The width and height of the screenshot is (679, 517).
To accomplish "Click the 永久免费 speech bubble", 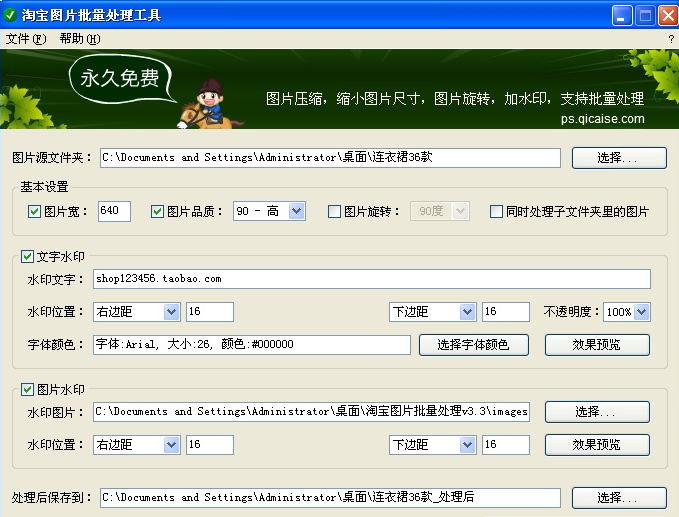I will coord(120,80).
